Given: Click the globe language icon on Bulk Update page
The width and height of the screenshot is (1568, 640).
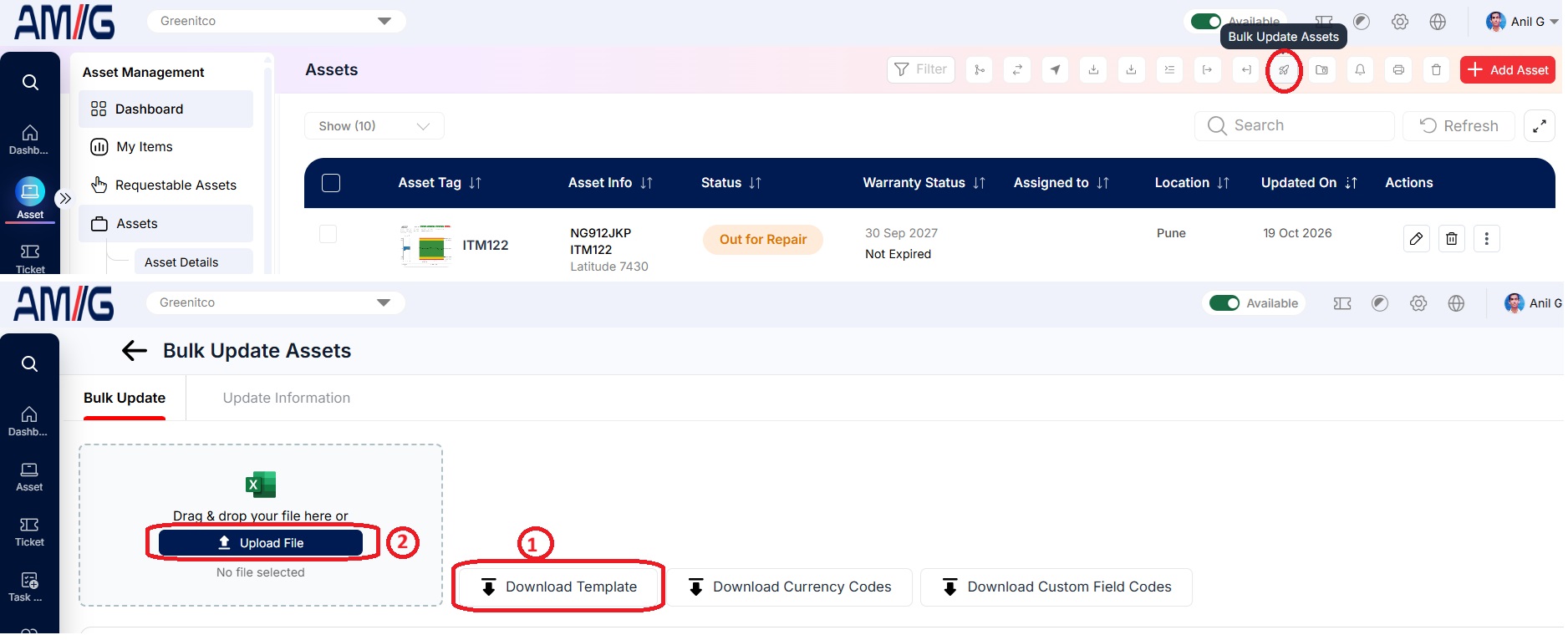Looking at the screenshot, I should (x=1457, y=303).
